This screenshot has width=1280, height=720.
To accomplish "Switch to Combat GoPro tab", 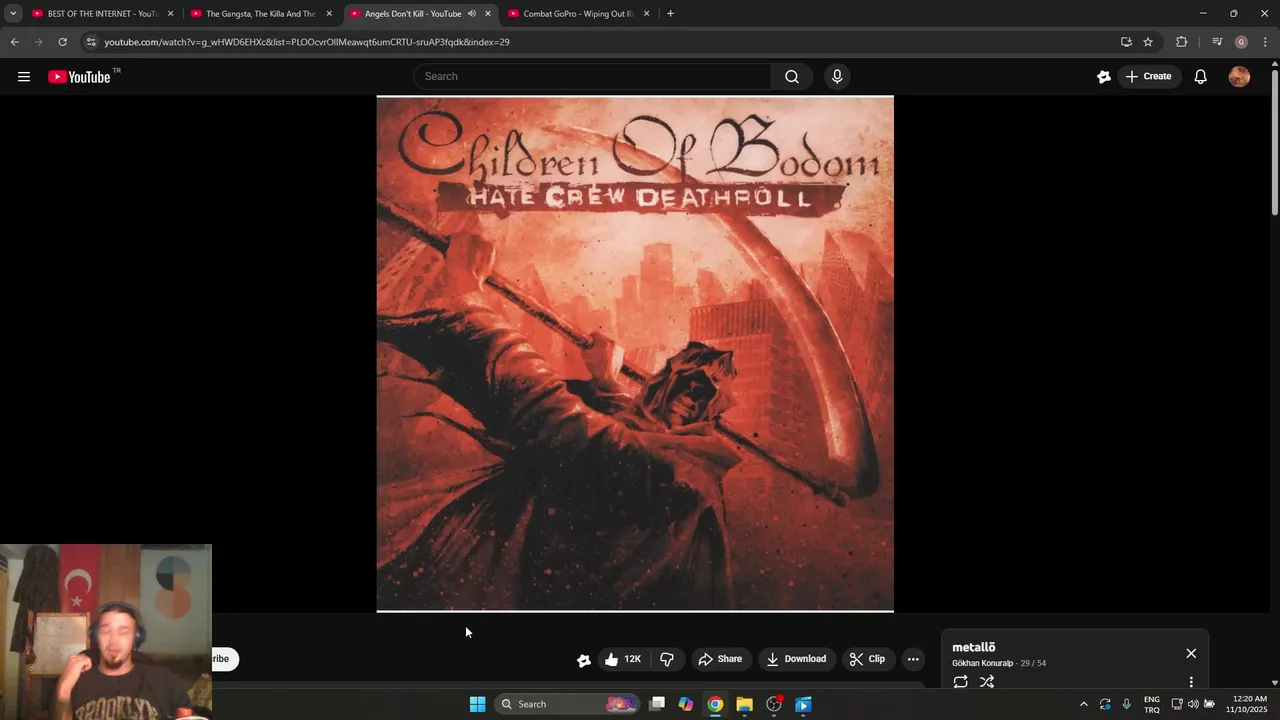I will pyautogui.click(x=579, y=14).
